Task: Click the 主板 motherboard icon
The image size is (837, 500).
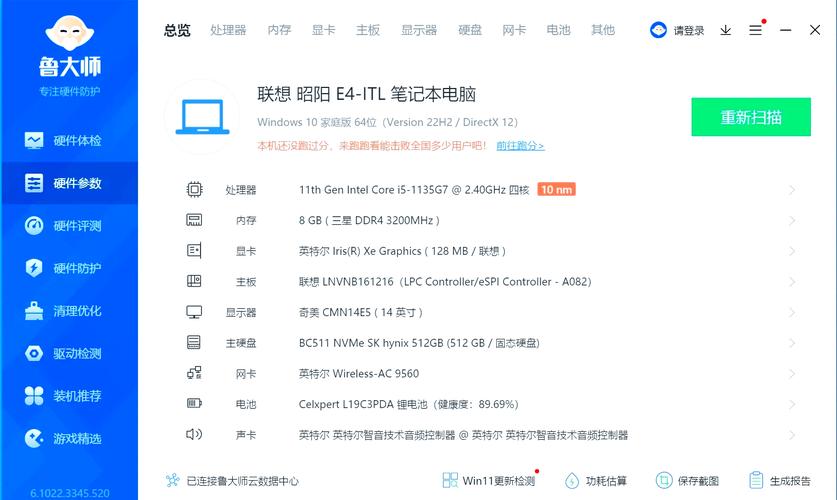Action: click(194, 281)
